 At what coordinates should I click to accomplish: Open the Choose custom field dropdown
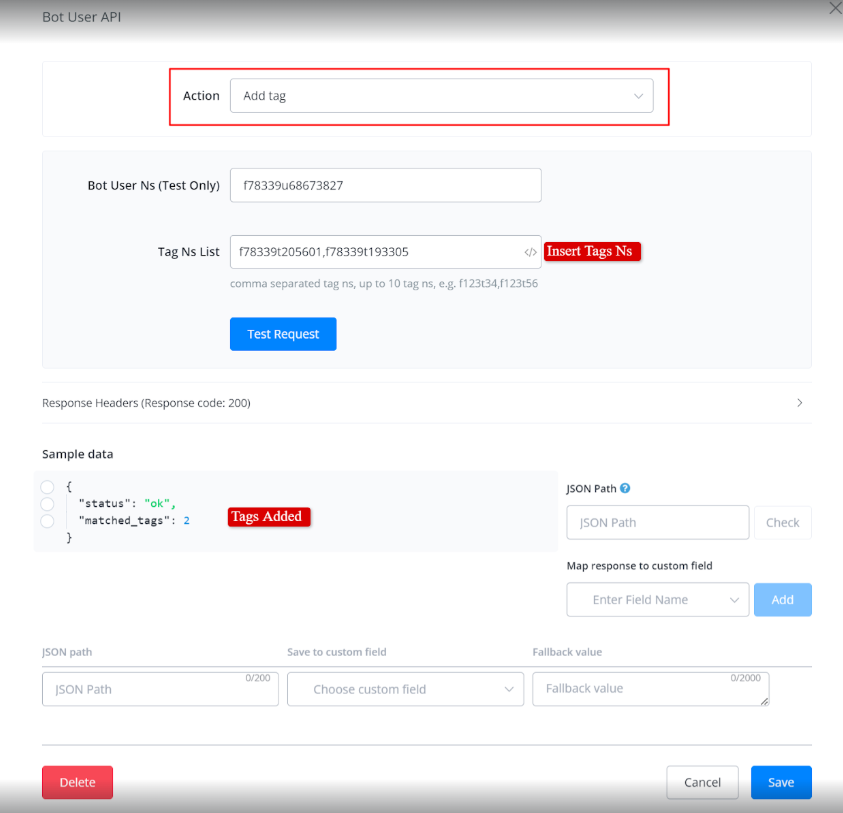(x=405, y=689)
